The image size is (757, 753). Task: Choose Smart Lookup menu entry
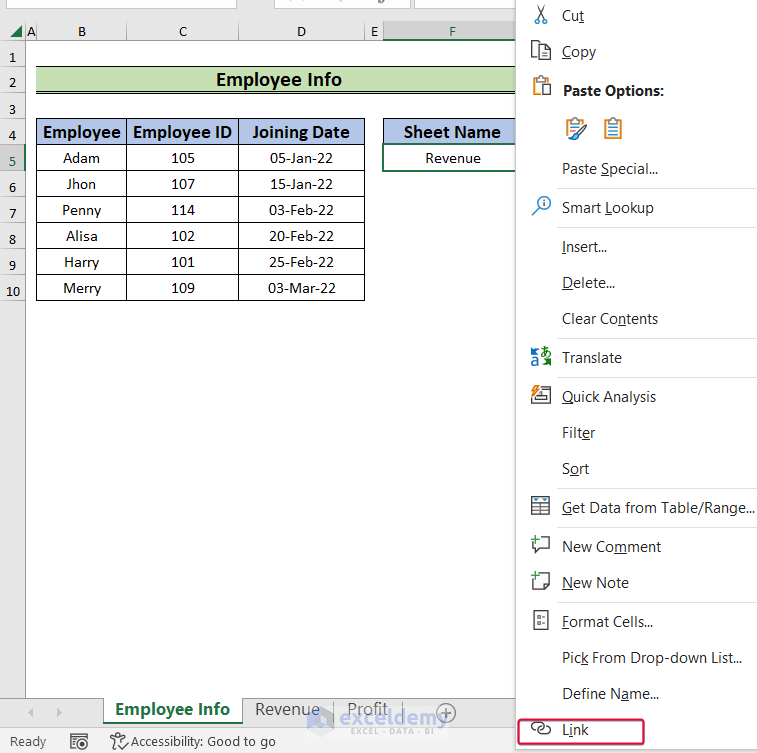(607, 208)
